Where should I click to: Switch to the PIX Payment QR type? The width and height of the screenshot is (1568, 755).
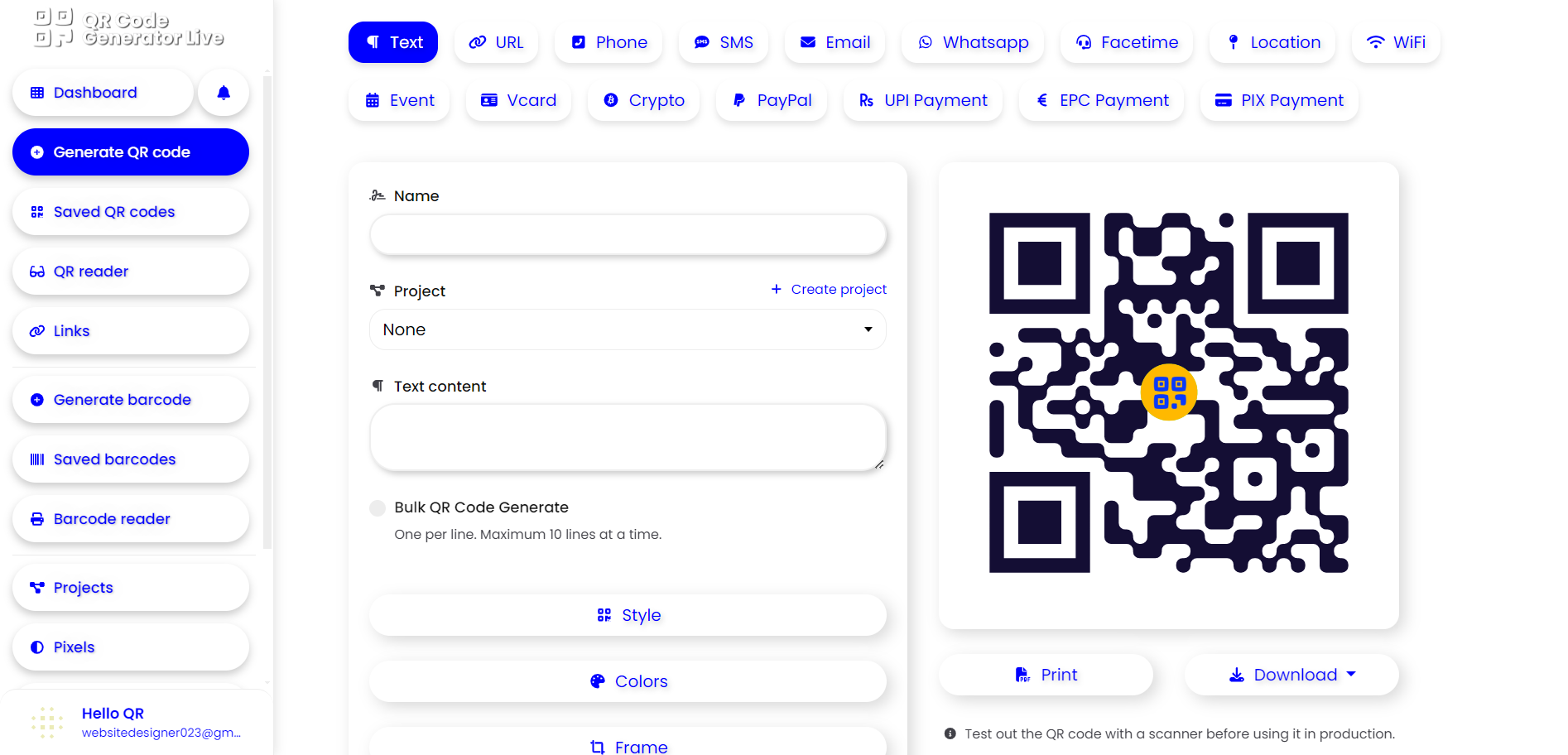[1279, 100]
